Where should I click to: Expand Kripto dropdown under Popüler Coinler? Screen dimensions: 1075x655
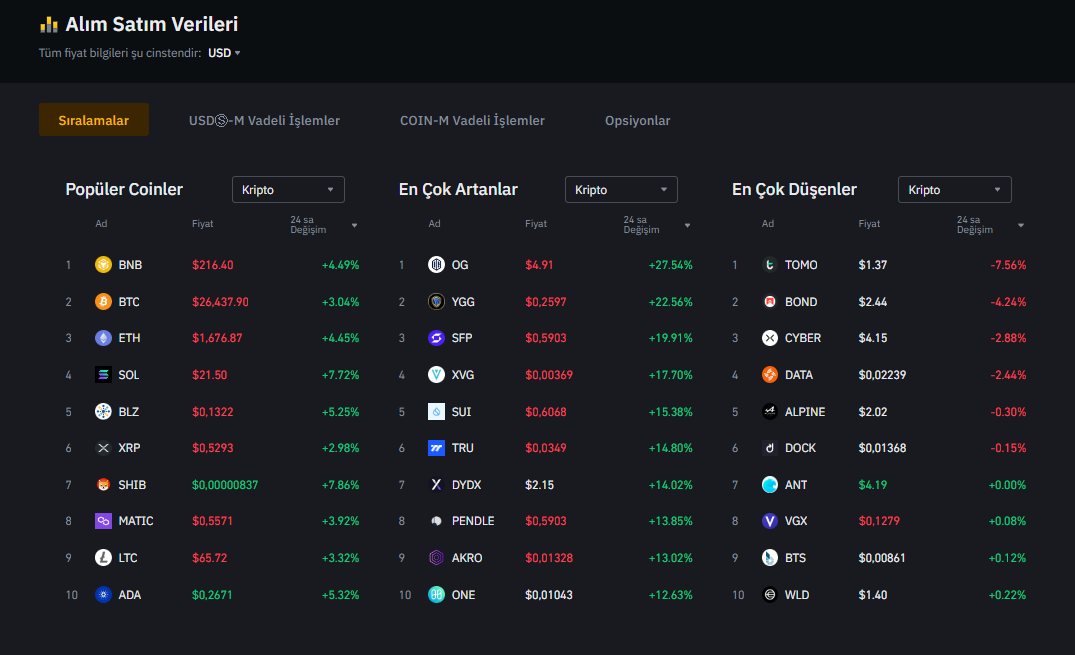(x=288, y=190)
